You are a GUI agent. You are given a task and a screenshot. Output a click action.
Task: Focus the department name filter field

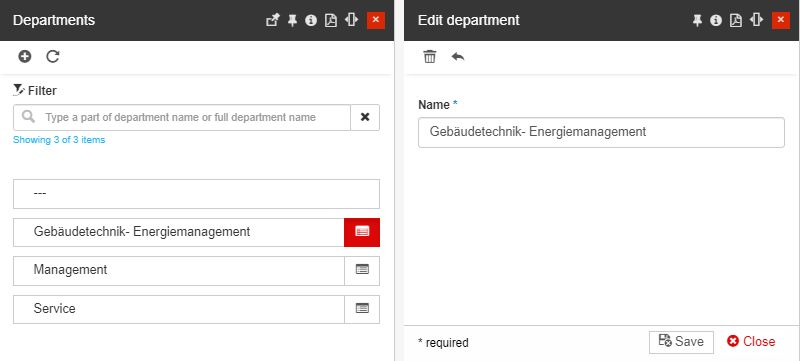click(182, 117)
